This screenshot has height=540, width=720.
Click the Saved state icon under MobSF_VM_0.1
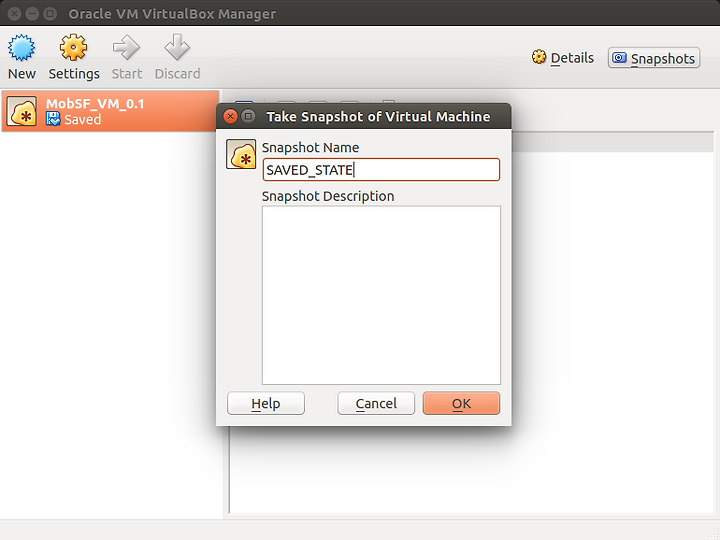pyautogui.click(x=53, y=119)
